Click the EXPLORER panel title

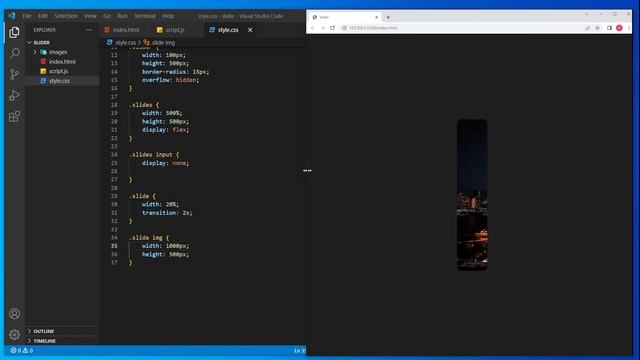pyautogui.click(x=44, y=30)
